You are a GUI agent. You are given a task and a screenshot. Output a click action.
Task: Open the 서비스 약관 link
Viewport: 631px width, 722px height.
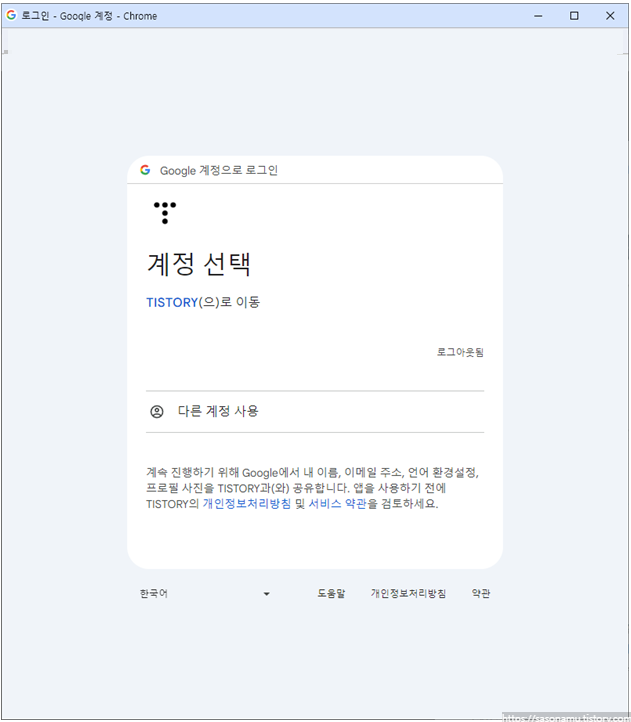point(337,504)
